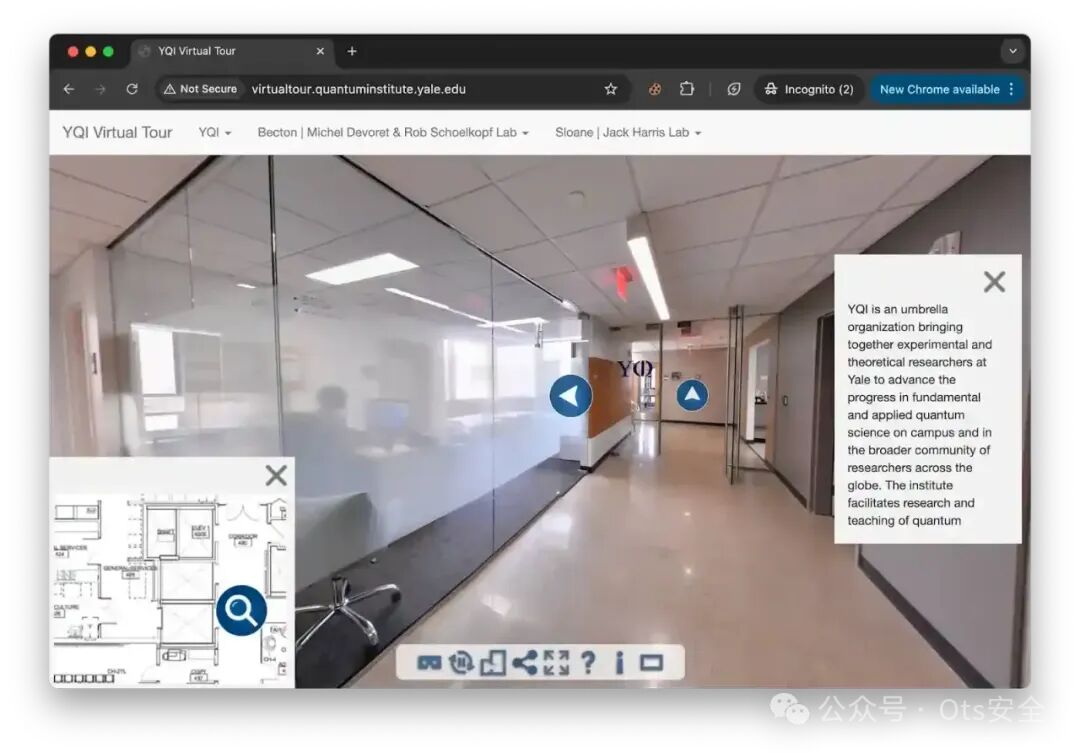Click the Not Secure warning badge
Image resolution: width=1080 pixels, height=753 pixels.
pos(200,89)
